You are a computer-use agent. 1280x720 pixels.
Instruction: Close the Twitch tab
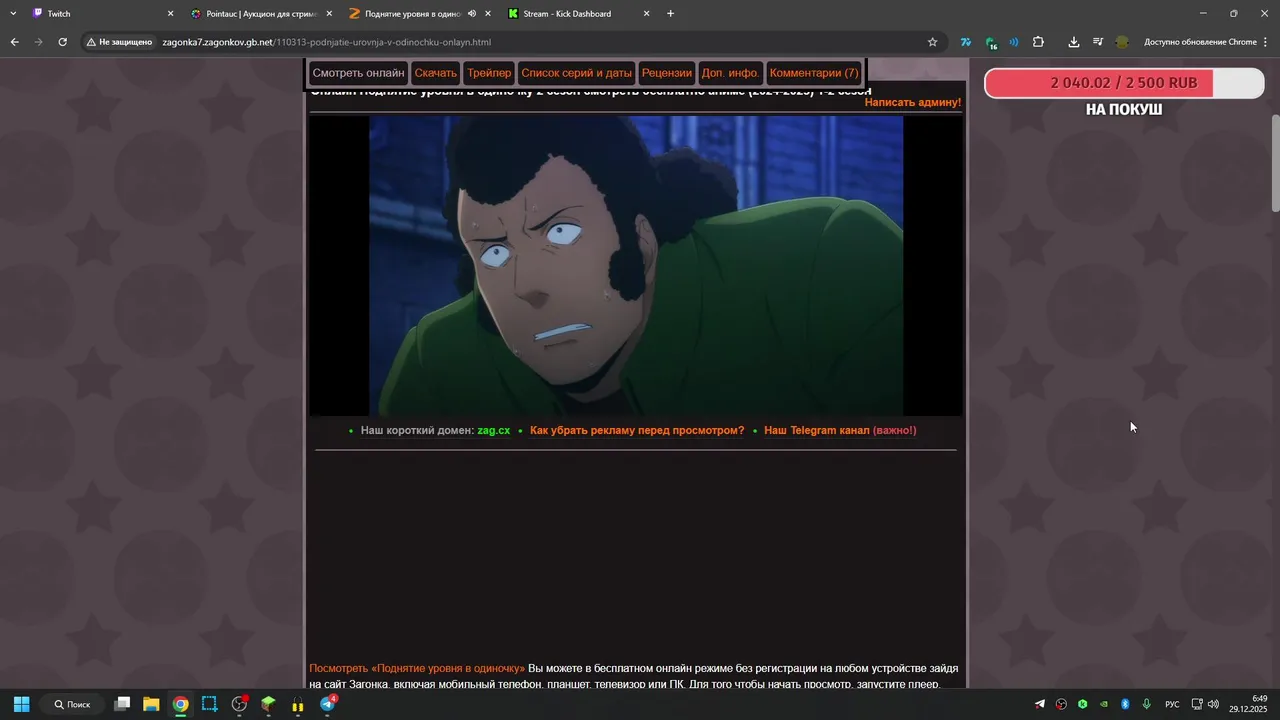(170, 14)
